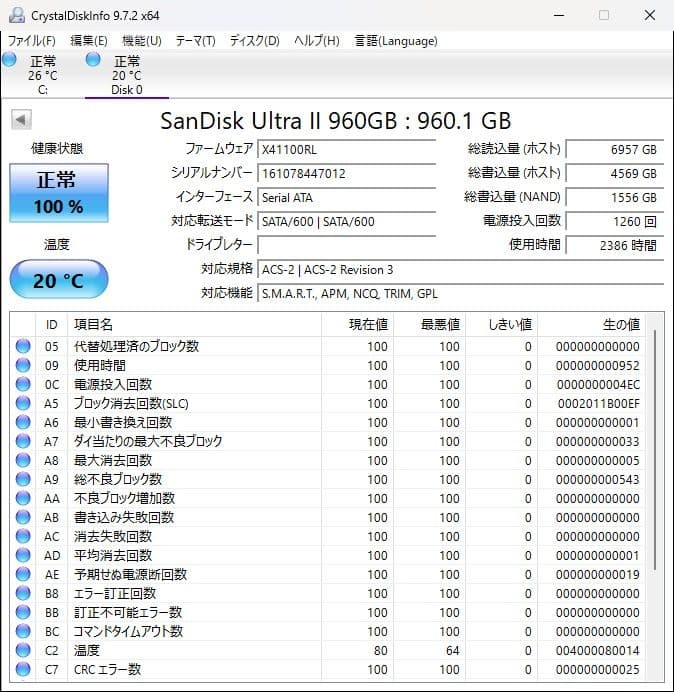Click power on count value 1260 回
The width and height of the screenshot is (674, 692).
614,221
